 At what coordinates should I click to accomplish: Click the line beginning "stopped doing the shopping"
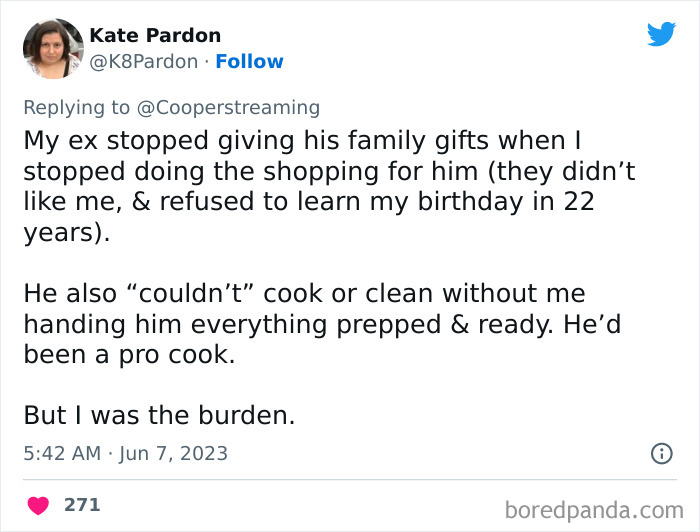click(329, 171)
